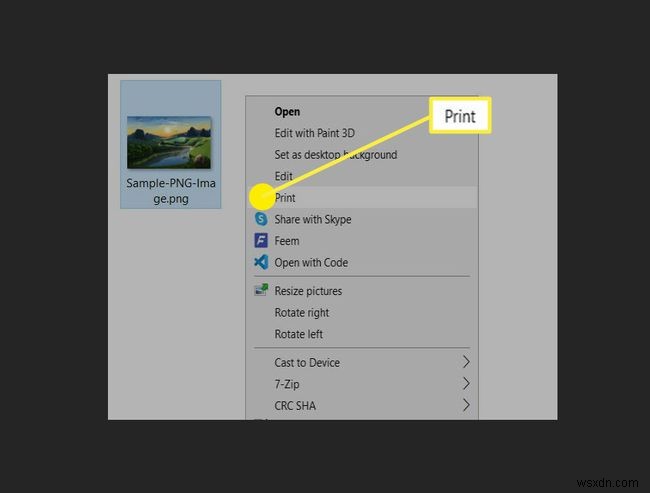Select the Sample-PNG-Image landscape thumbnail

point(170,142)
